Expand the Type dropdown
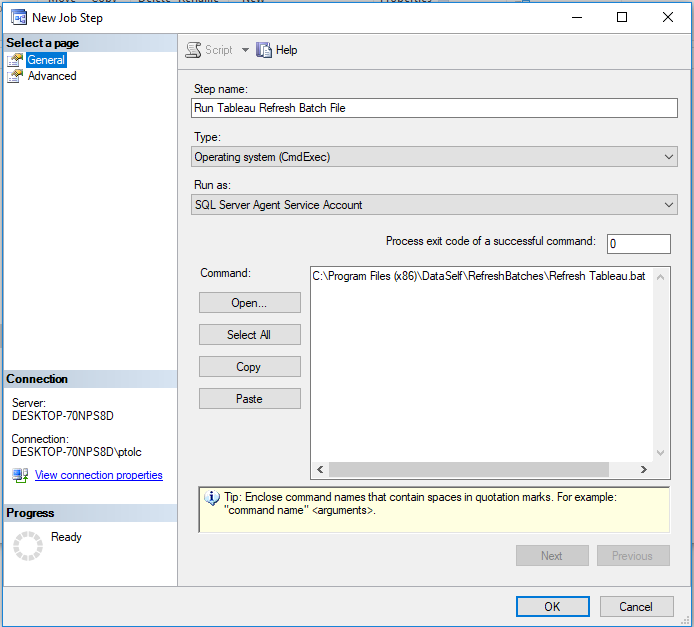Viewport: 694px width, 627px height. (x=668, y=157)
